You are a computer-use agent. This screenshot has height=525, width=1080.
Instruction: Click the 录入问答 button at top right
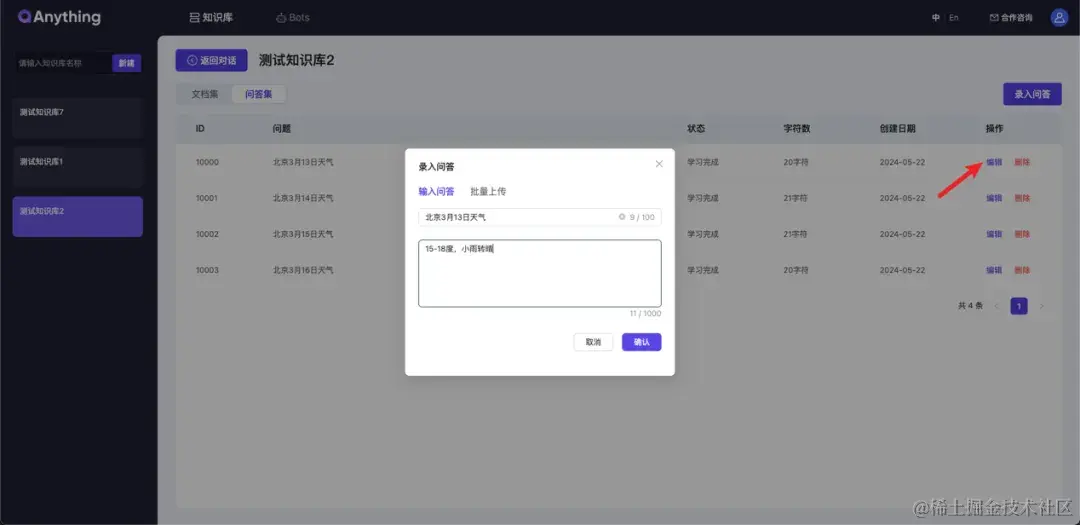1032,94
